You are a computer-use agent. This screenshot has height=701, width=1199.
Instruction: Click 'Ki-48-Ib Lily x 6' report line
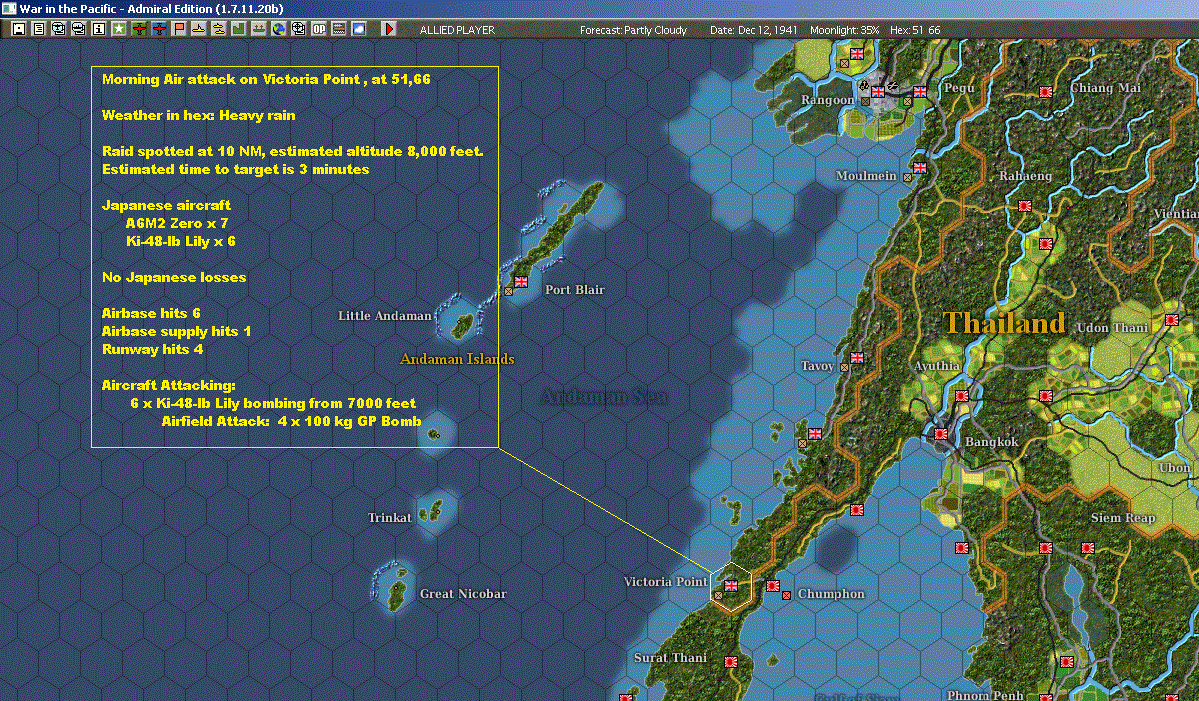(x=180, y=241)
